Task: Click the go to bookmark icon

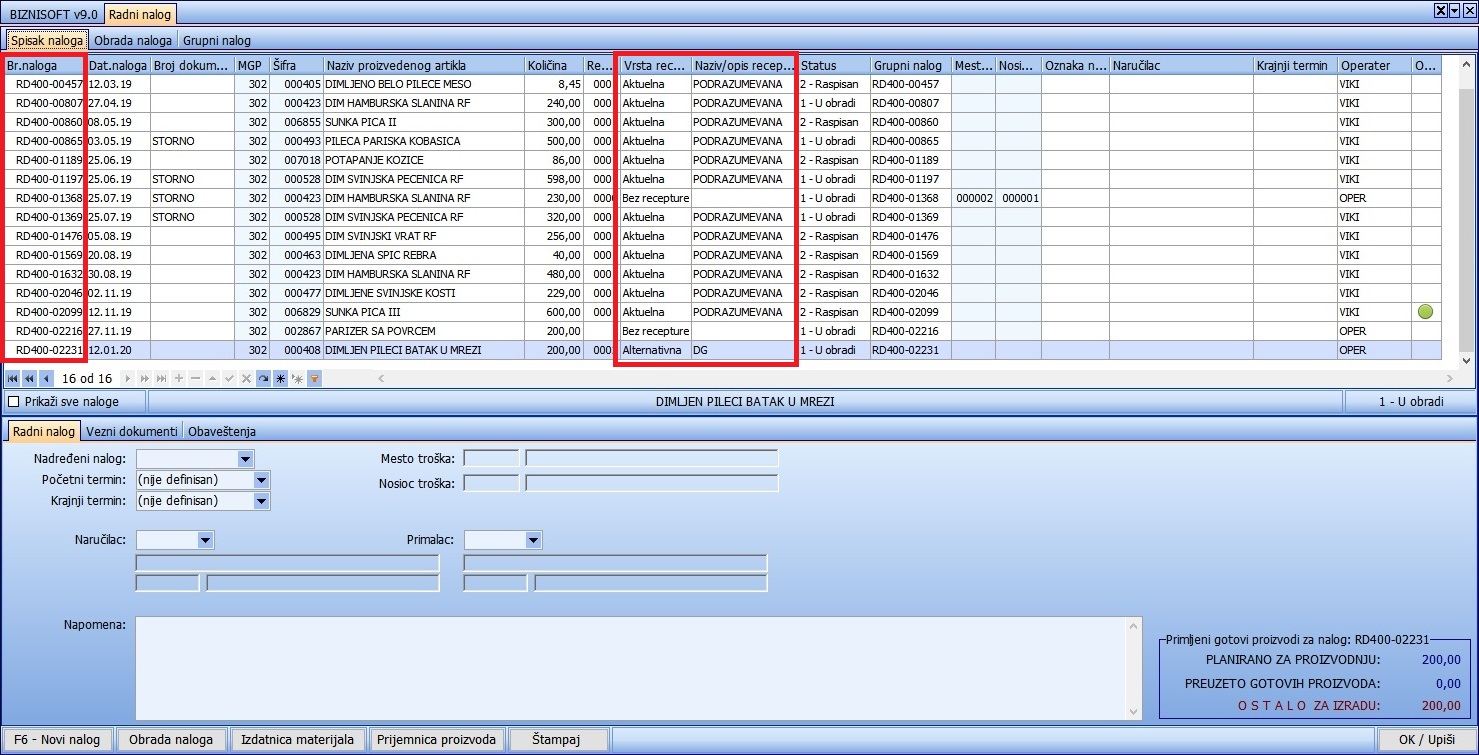Action: pyautogui.click(x=297, y=379)
